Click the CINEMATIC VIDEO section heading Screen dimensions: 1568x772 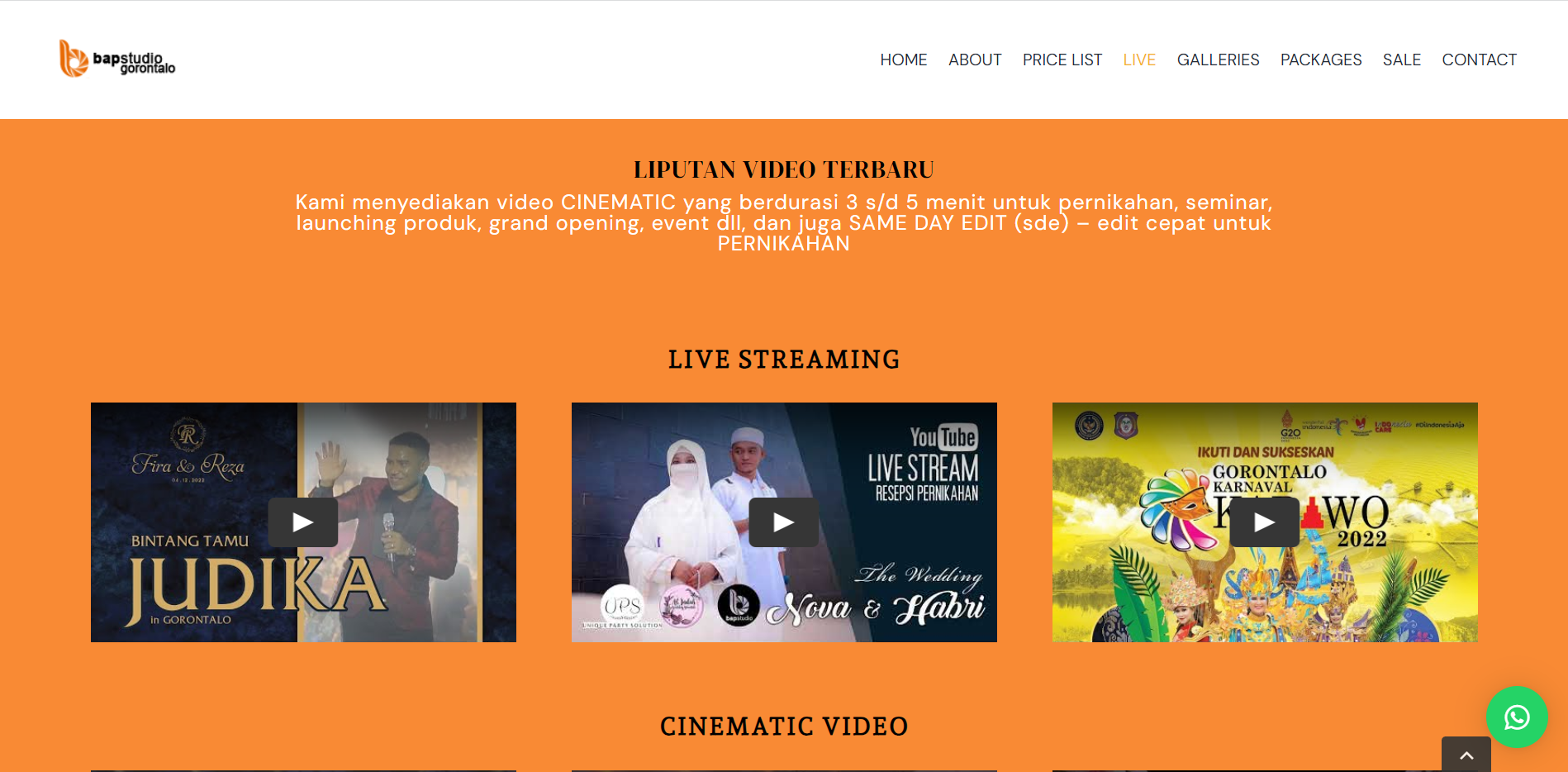coord(783,727)
